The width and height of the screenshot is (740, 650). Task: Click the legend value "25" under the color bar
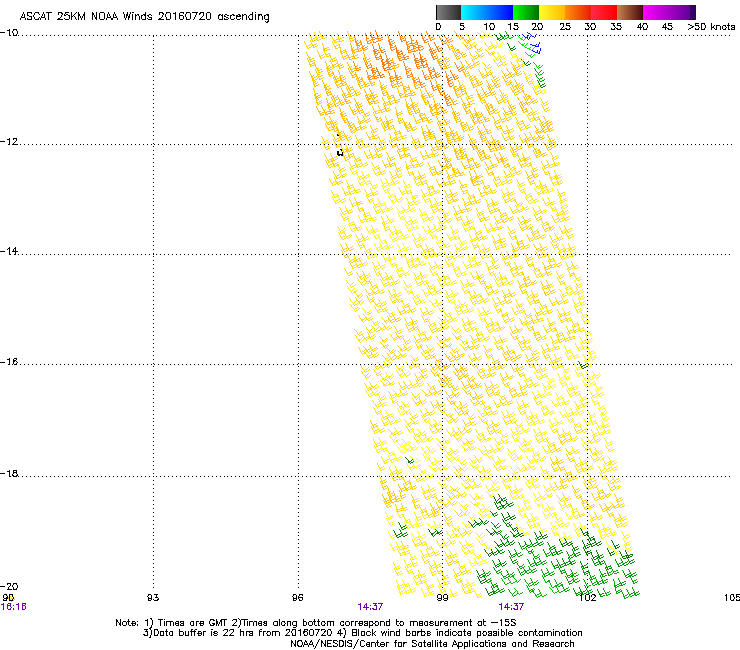click(x=565, y=27)
